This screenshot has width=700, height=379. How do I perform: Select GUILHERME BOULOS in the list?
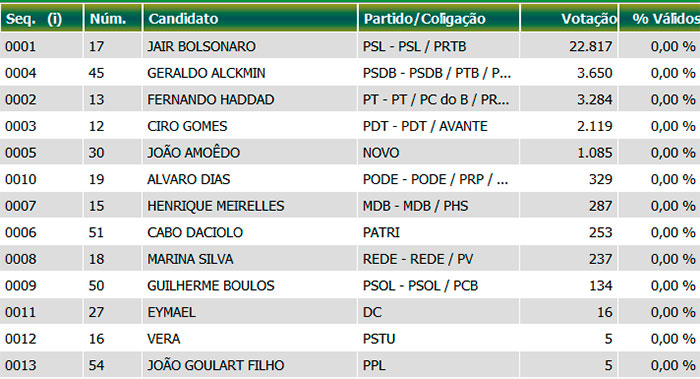[211, 285]
